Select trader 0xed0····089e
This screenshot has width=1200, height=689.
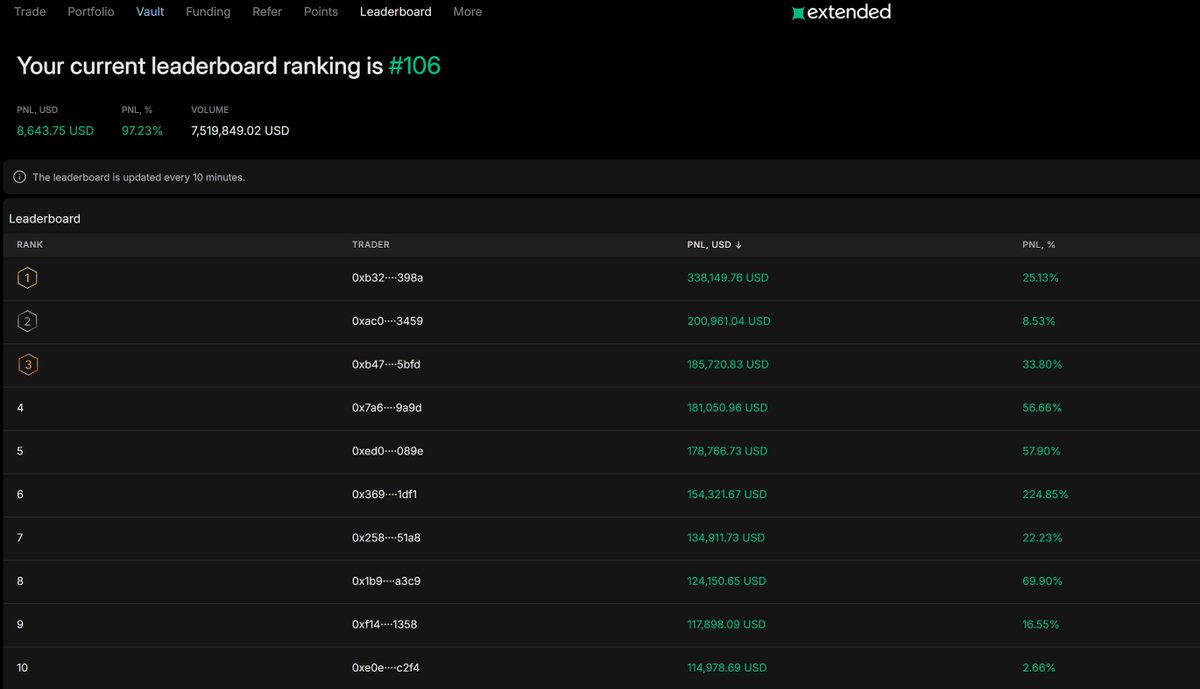(388, 451)
